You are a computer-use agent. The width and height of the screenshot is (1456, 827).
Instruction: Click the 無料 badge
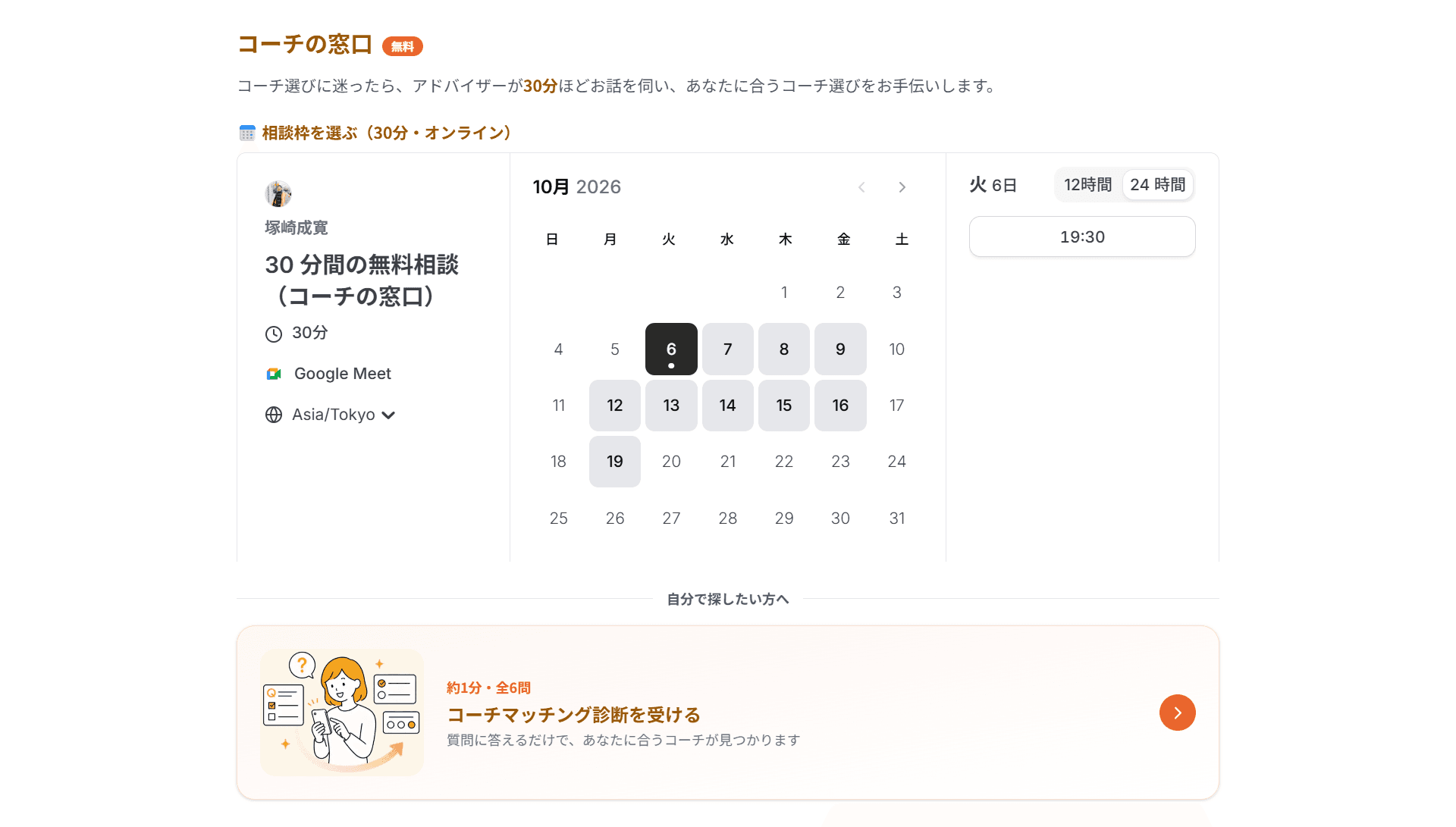pos(403,46)
